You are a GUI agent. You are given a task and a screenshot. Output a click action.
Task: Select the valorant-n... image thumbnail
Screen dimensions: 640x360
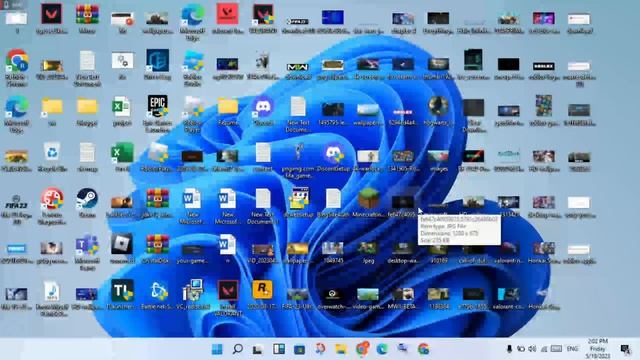click(x=508, y=248)
